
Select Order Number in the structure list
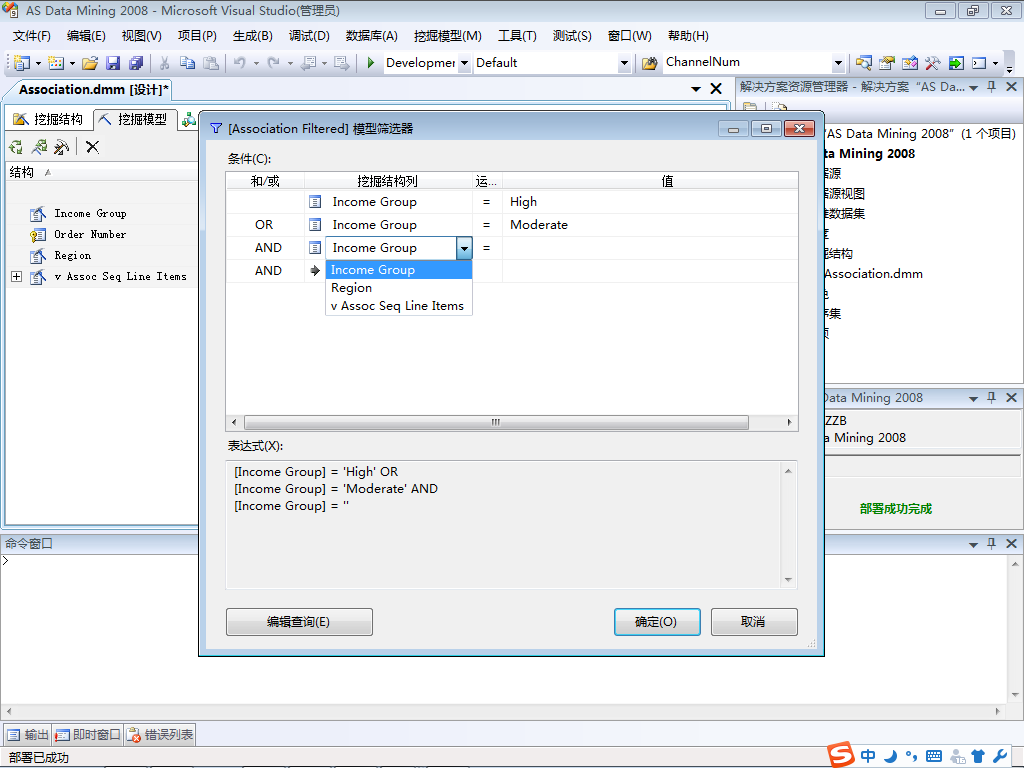90,234
